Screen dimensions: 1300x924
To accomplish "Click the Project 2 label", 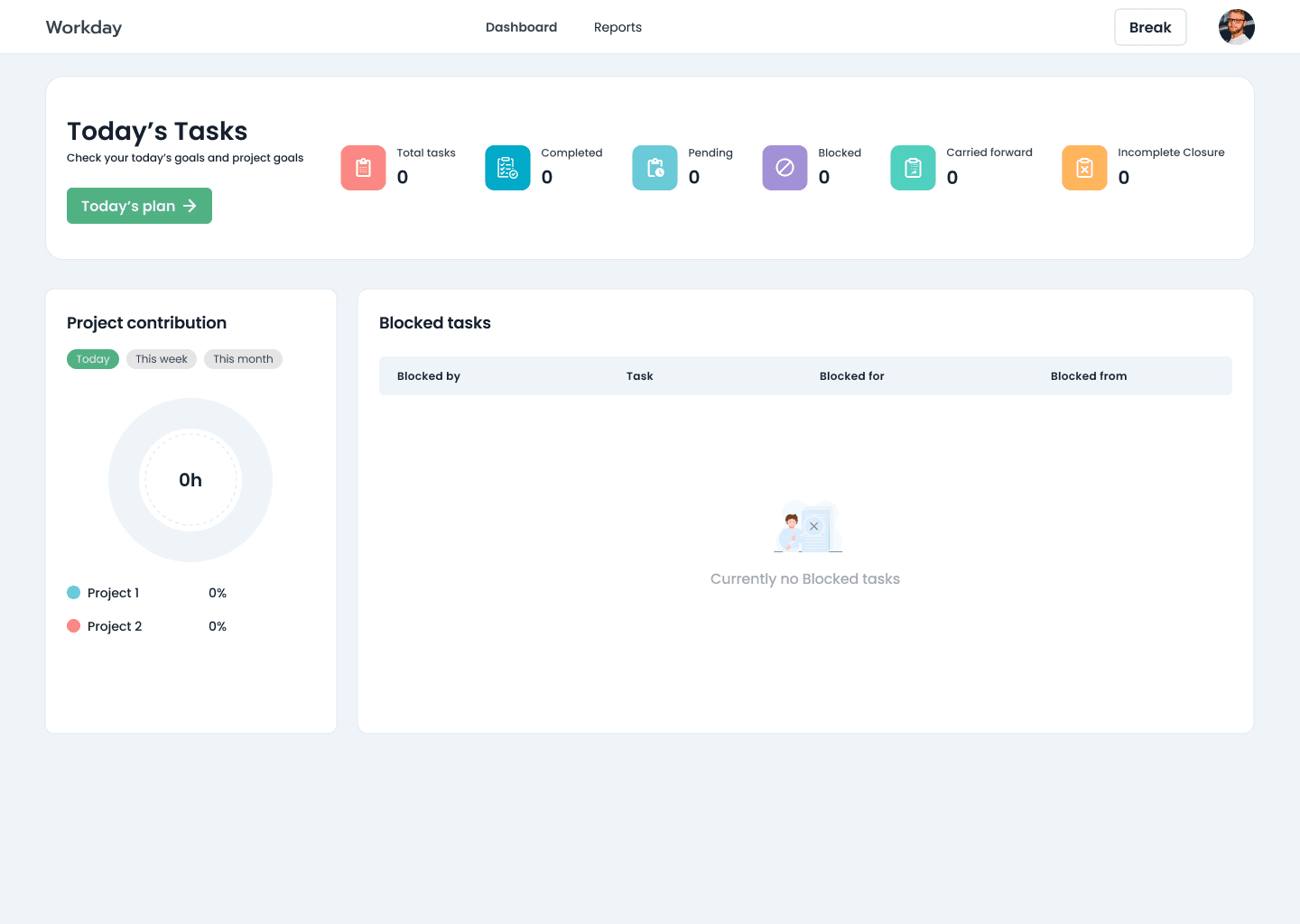I will (115, 626).
